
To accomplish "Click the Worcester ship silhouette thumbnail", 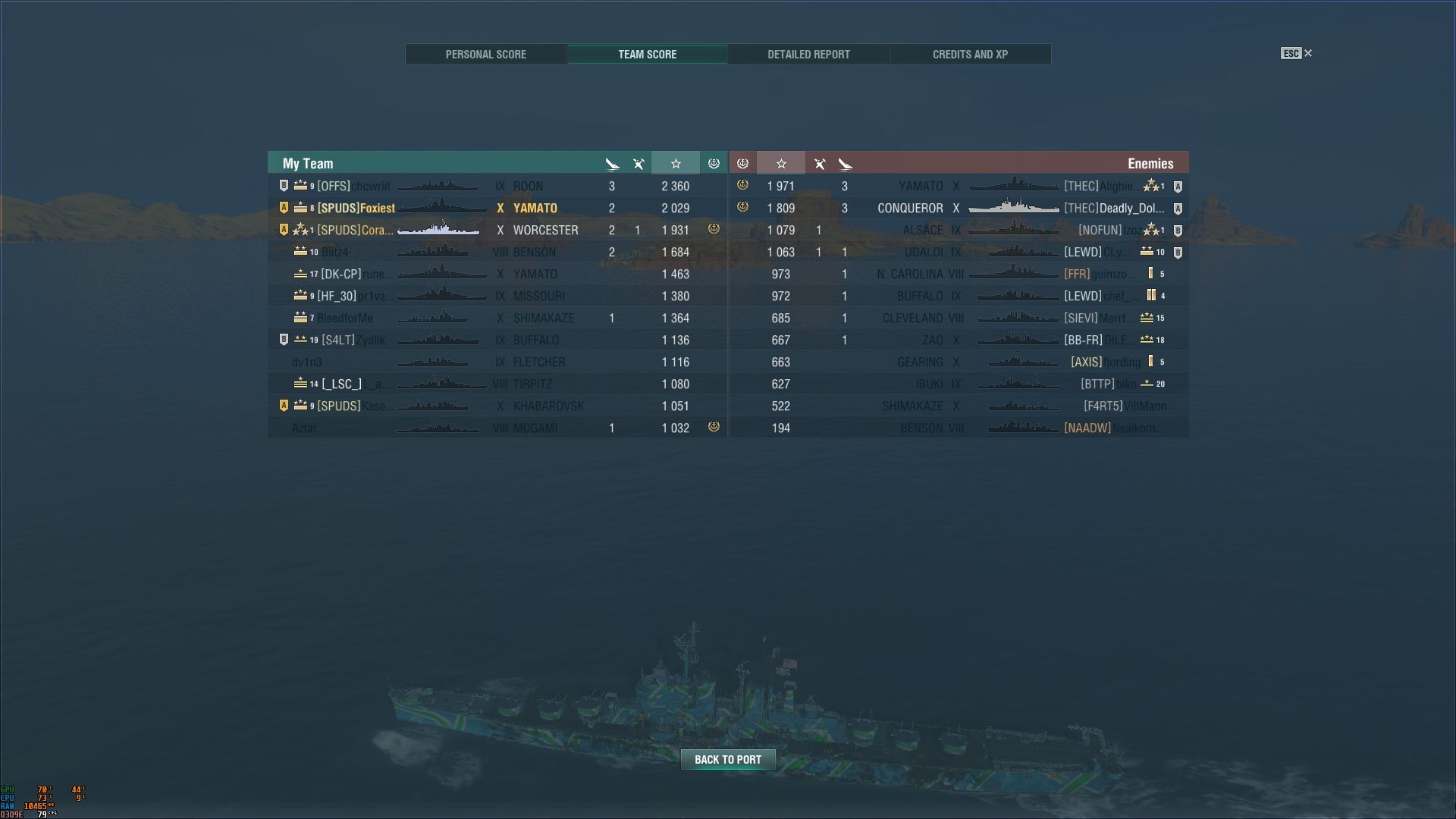I will point(438,229).
